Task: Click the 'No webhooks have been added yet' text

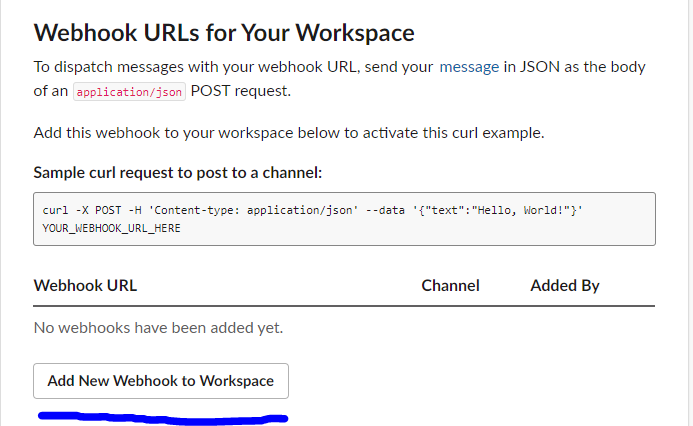Action: coord(158,328)
